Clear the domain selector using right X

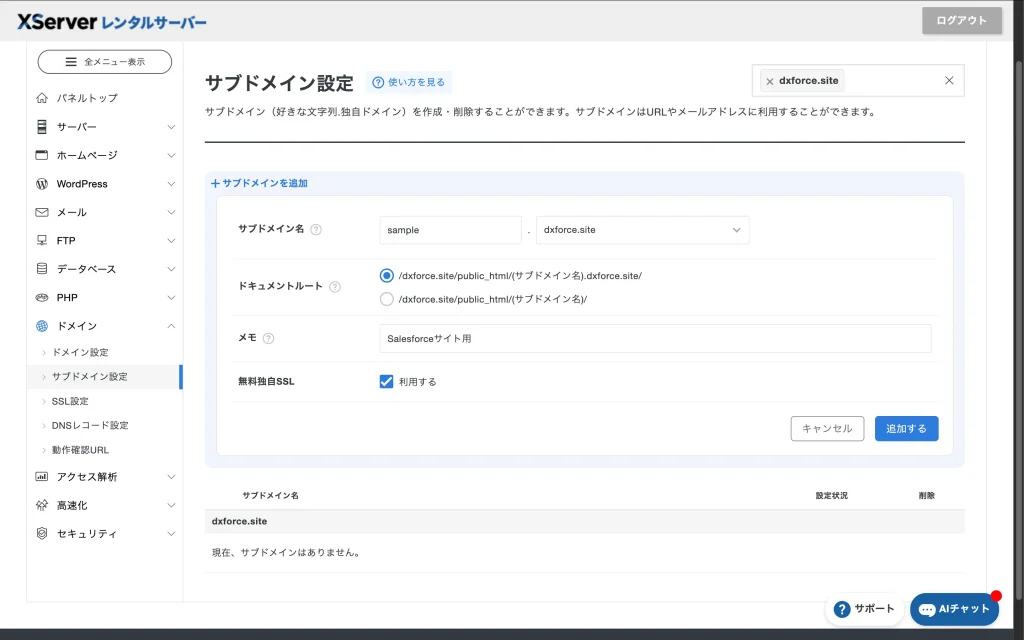pos(949,81)
